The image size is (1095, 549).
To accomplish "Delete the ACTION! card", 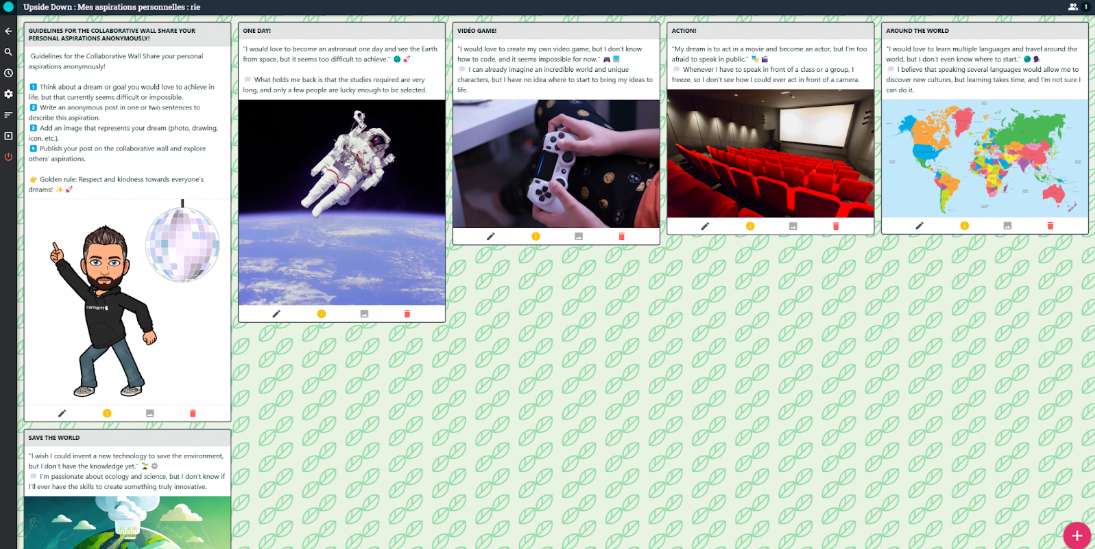I will point(836,226).
